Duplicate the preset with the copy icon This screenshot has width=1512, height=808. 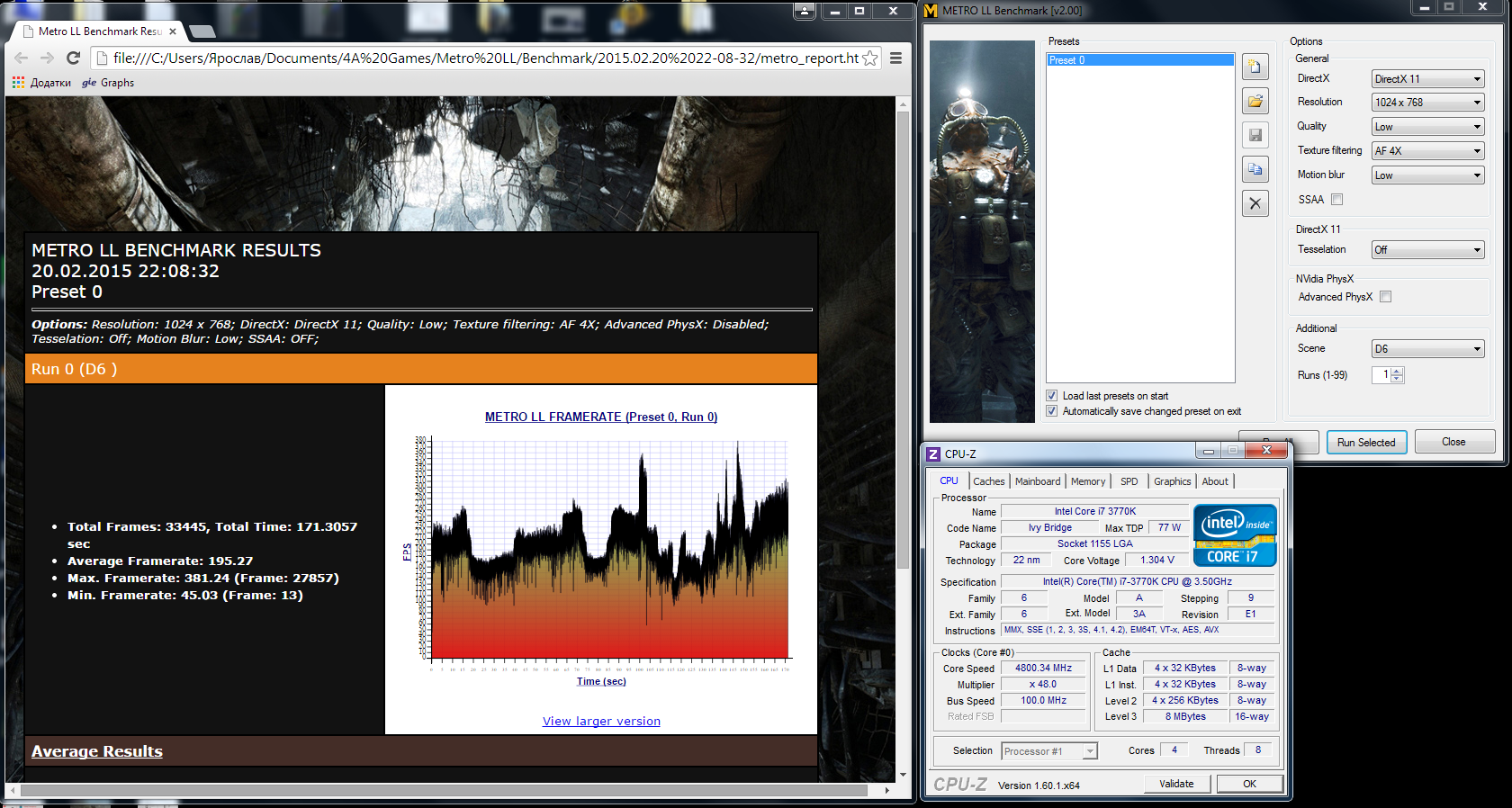pyautogui.click(x=1255, y=169)
